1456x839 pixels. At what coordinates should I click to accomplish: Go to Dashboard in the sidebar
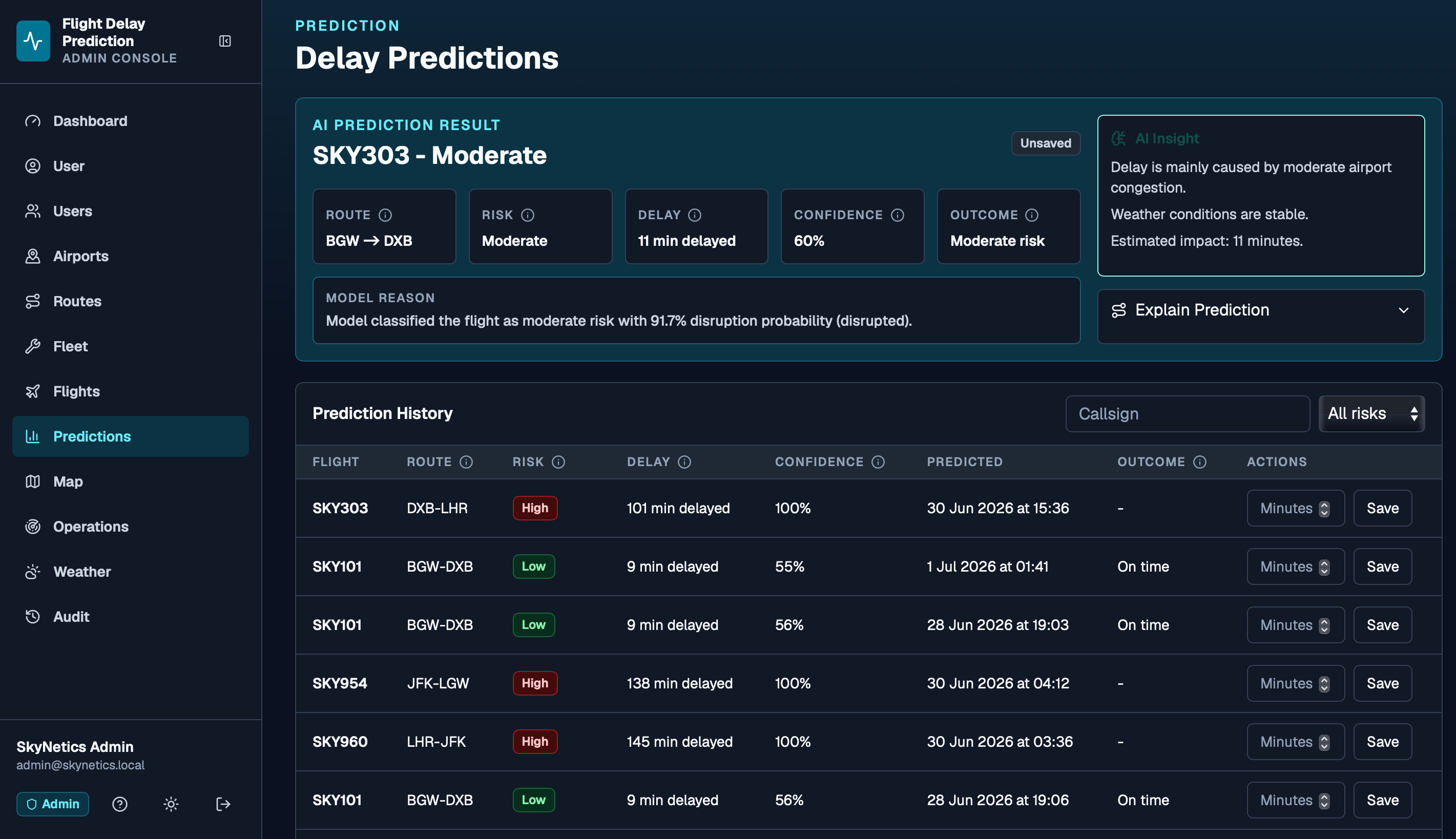[130, 121]
